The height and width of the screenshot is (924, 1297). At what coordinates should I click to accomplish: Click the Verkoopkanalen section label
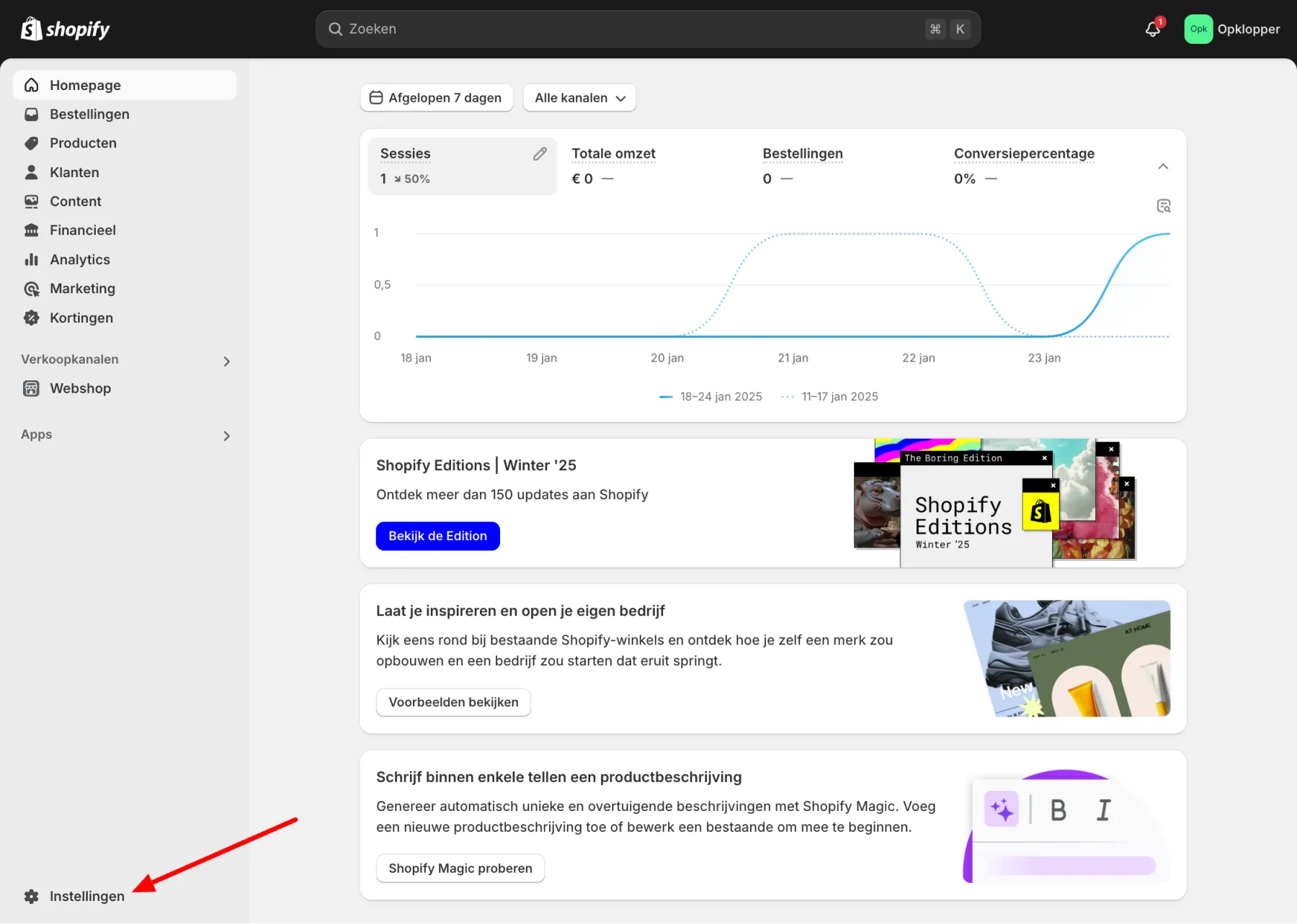point(70,359)
